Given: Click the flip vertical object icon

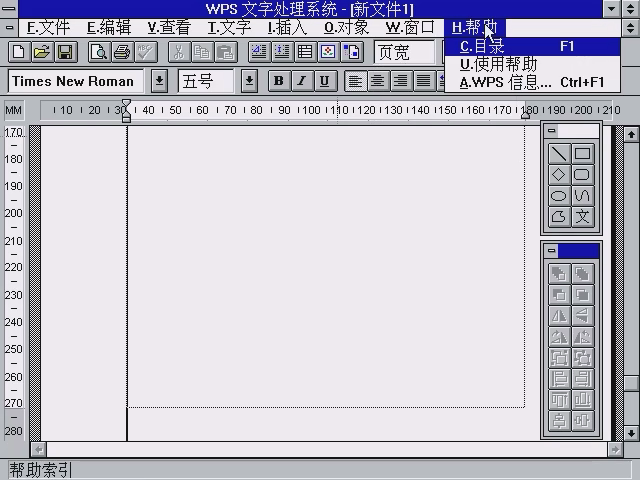Looking at the screenshot, I should 583,316.
